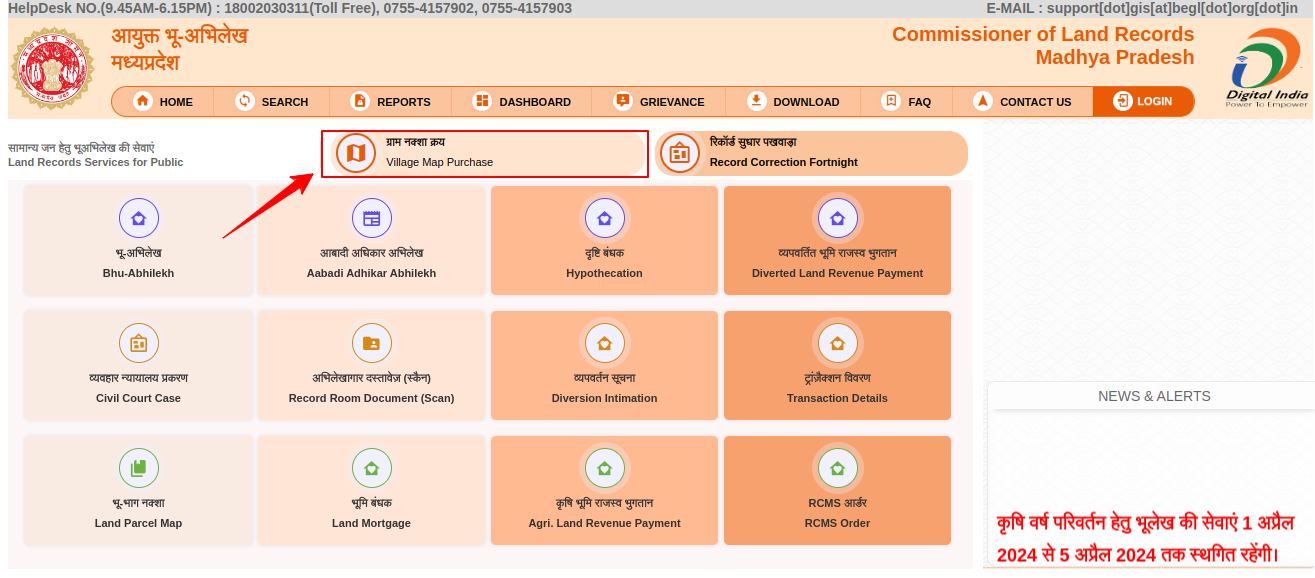The image size is (1315, 578).
Task: Click the Land Parcel Map icon
Action: point(138,468)
